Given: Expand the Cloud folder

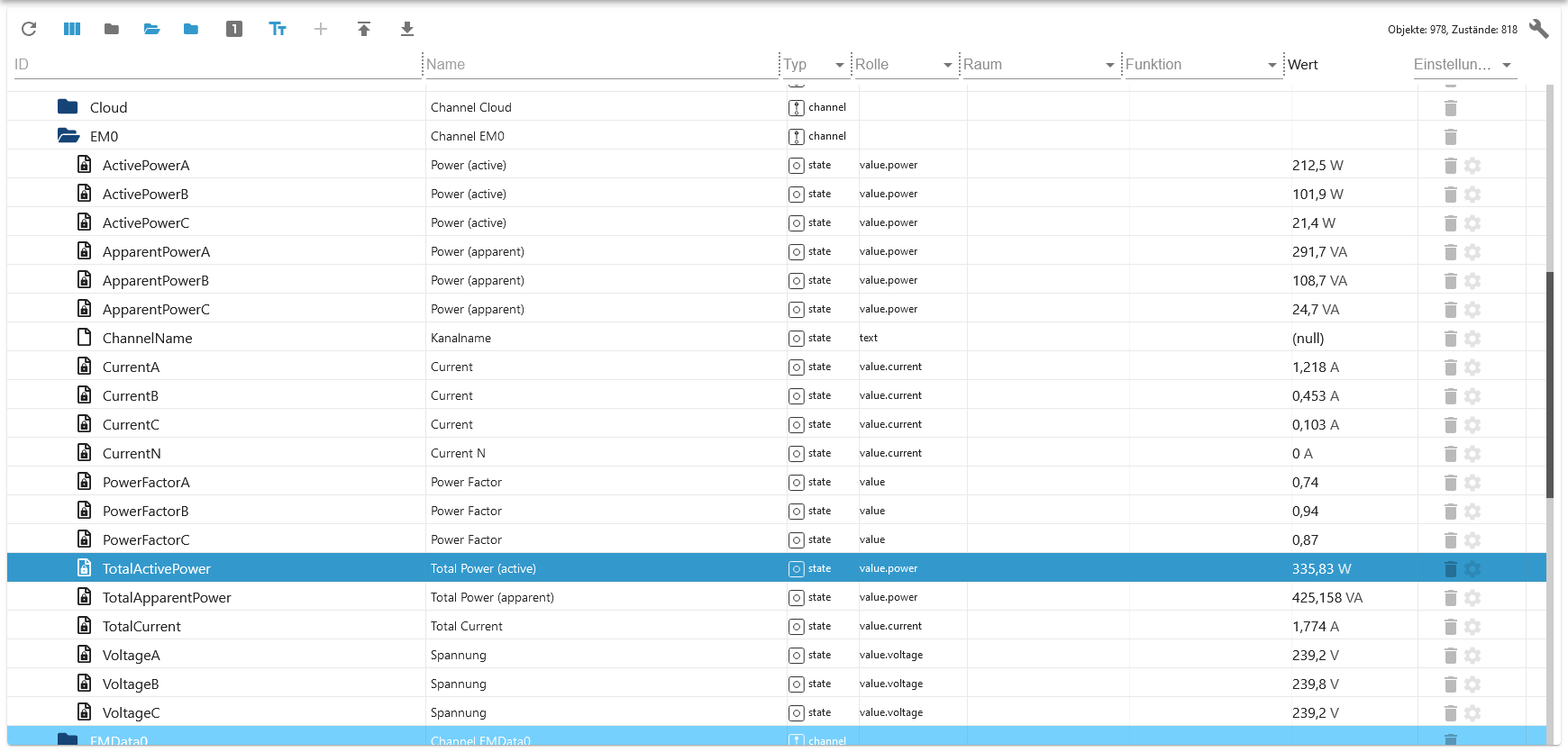Looking at the screenshot, I should click(68, 107).
